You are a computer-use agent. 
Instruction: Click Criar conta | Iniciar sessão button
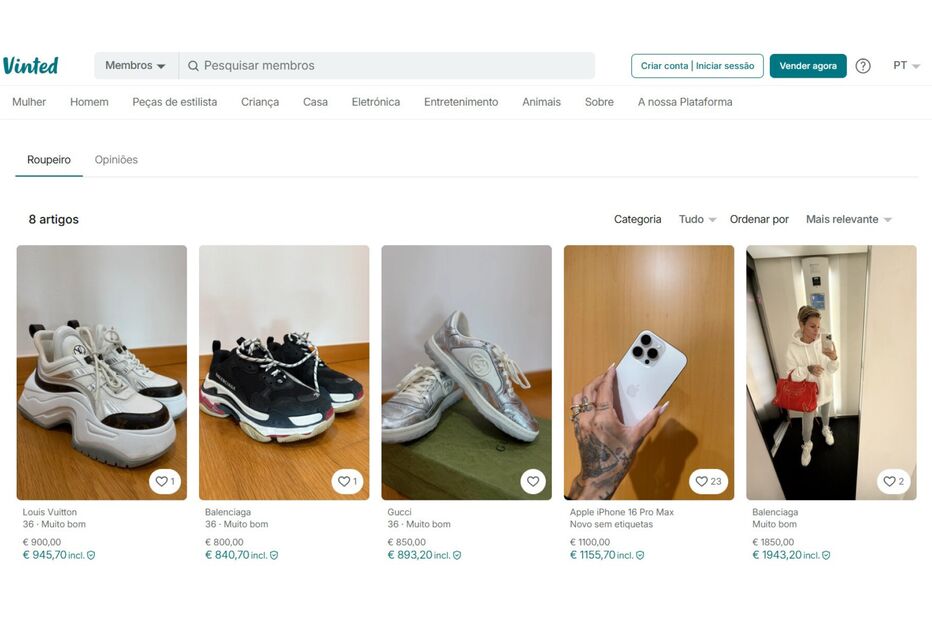697,66
